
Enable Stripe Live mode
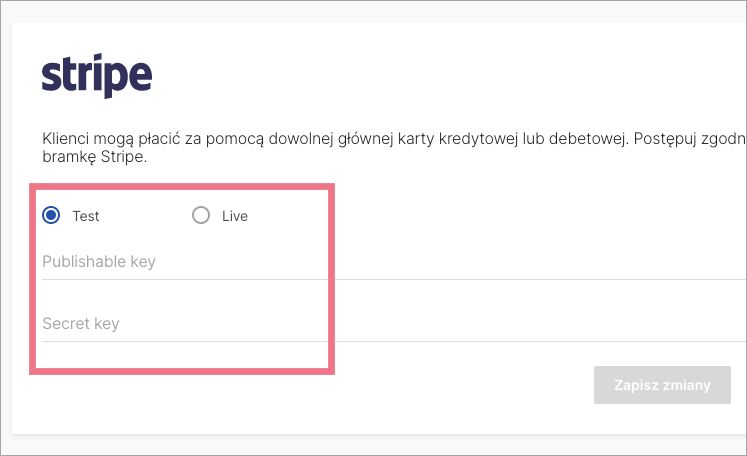click(x=201, y=215)
